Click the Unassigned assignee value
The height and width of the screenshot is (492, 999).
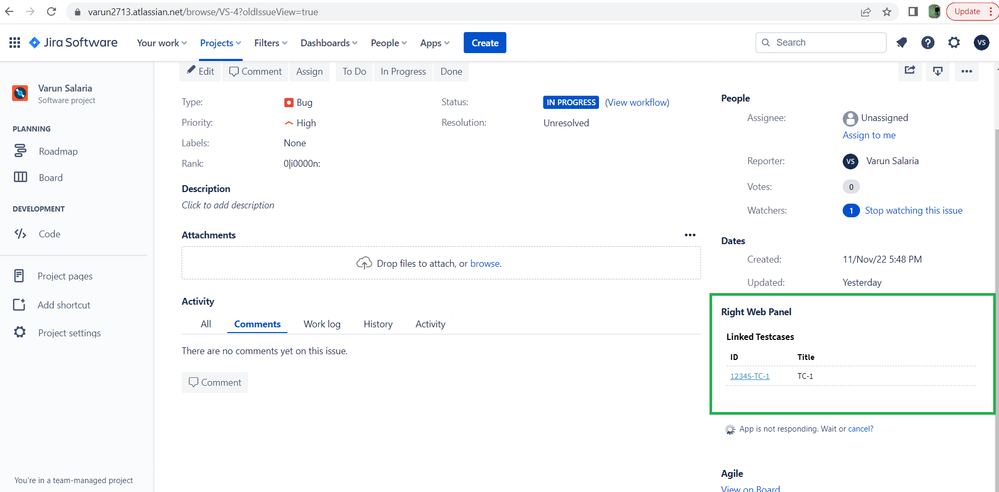tap(884, 118)
